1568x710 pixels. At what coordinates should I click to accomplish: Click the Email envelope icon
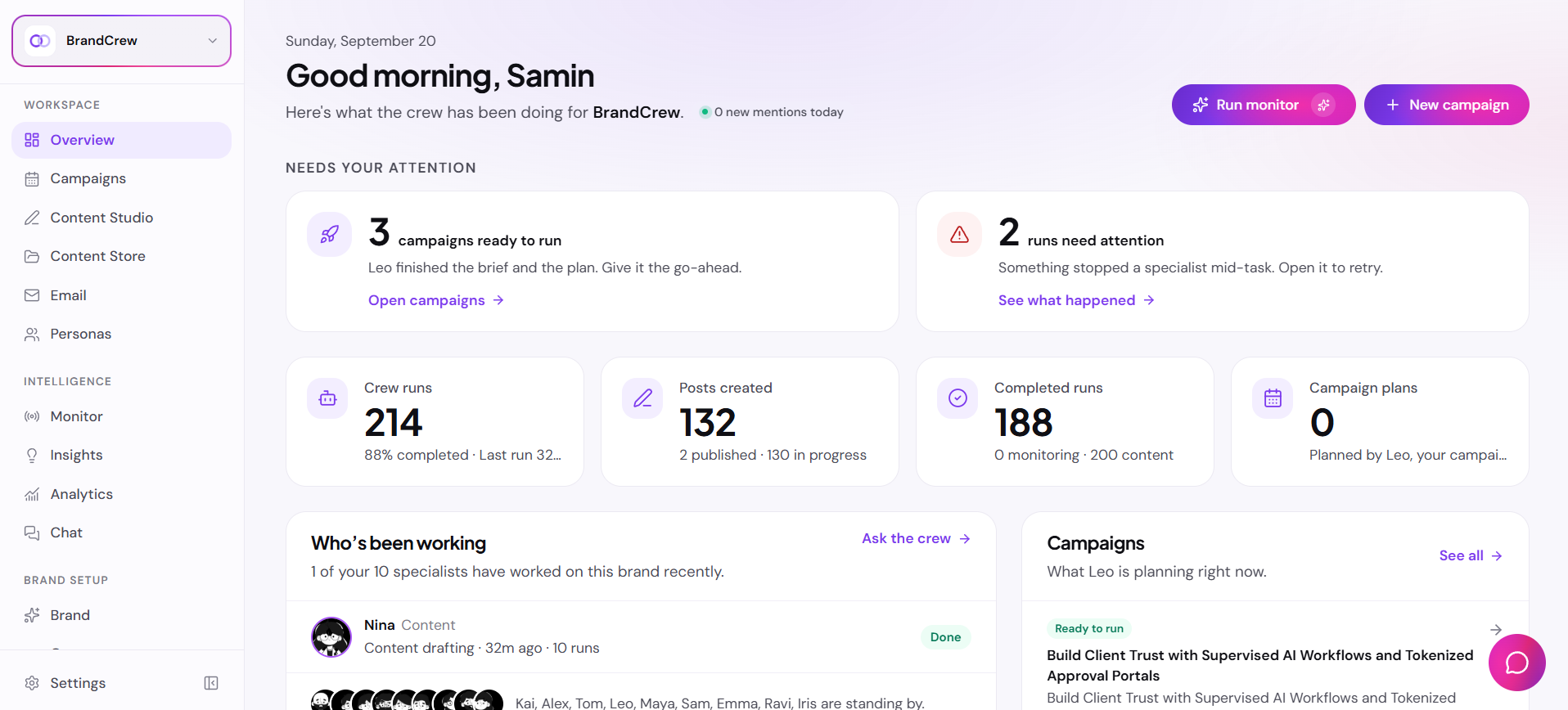pyautogui.click(x=32, y=295)
